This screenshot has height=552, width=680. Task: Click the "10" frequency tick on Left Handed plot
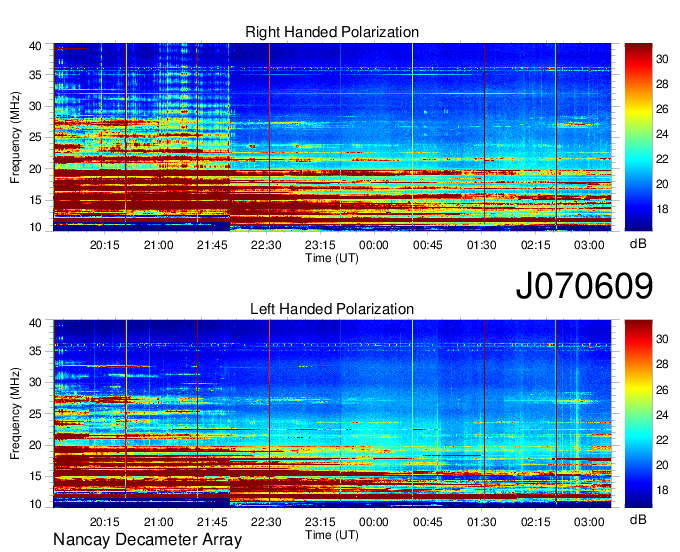[35, 504]
